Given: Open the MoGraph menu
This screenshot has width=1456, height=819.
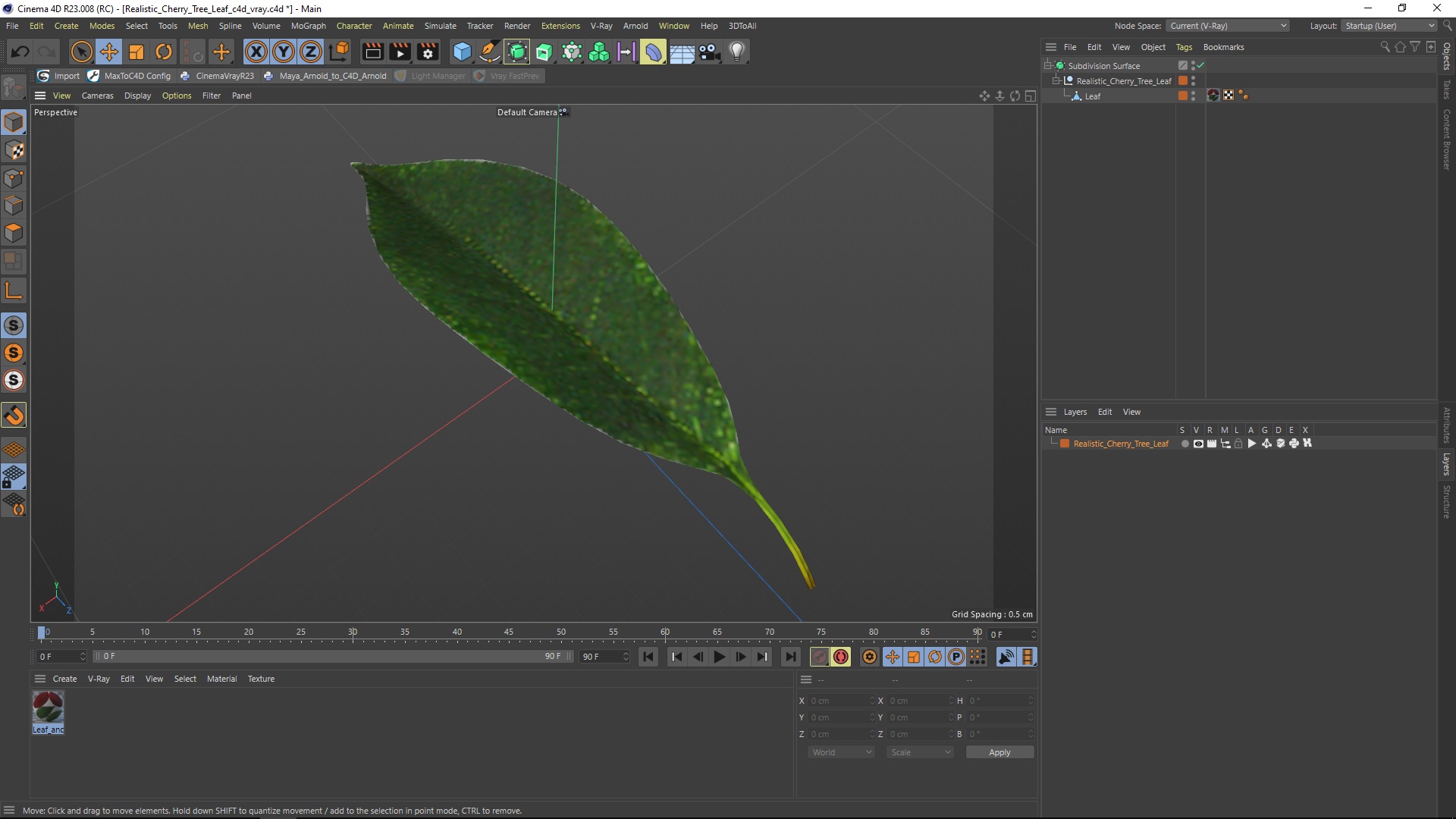Looking at the screenshot, I should click(308, 26).
